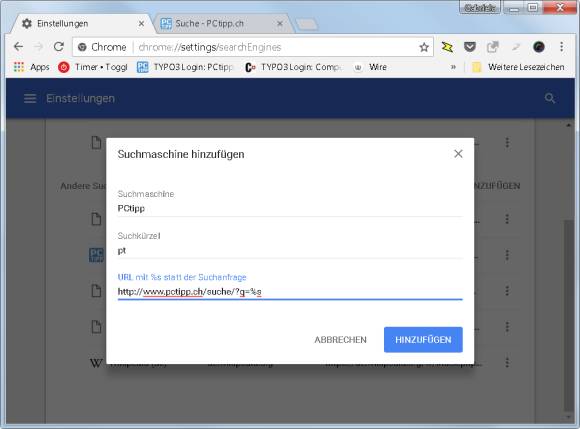Expand the hidden bookmarks chevron

[453, 67]
